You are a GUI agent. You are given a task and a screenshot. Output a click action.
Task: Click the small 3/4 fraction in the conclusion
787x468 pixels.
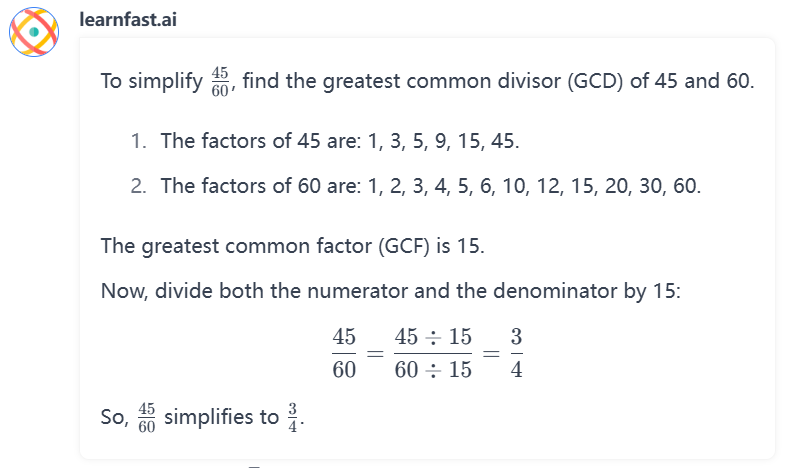[291, 418]
